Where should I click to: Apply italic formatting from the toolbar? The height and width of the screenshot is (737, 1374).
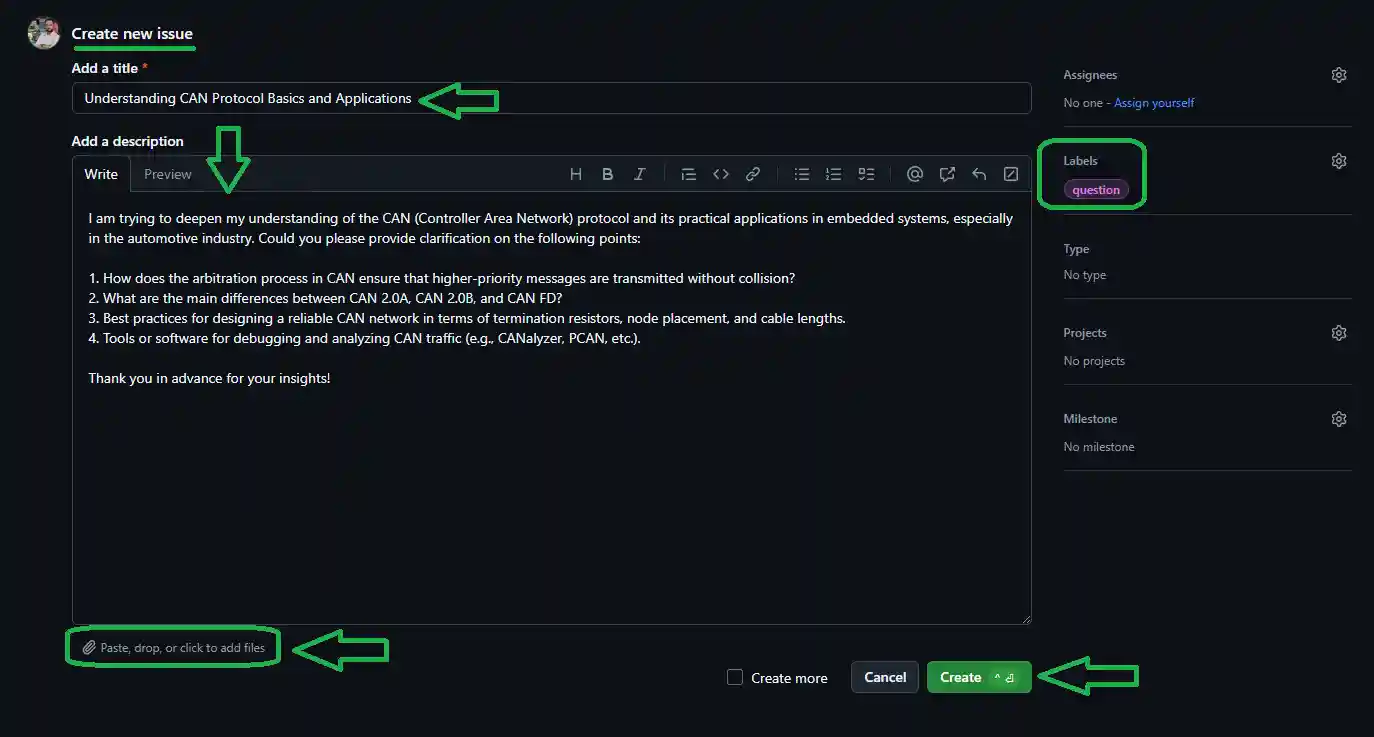[x=640, y=174]
